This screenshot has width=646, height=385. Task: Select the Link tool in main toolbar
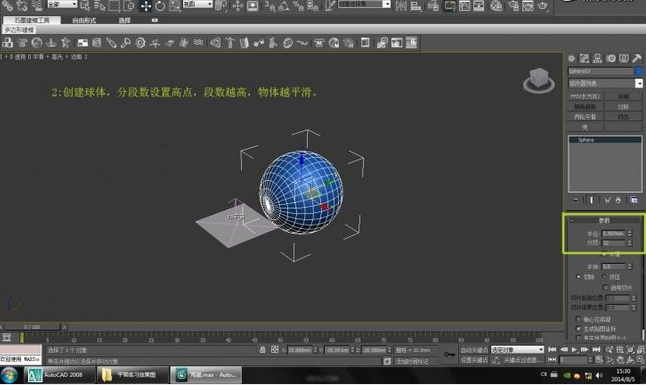pos(8,5)
